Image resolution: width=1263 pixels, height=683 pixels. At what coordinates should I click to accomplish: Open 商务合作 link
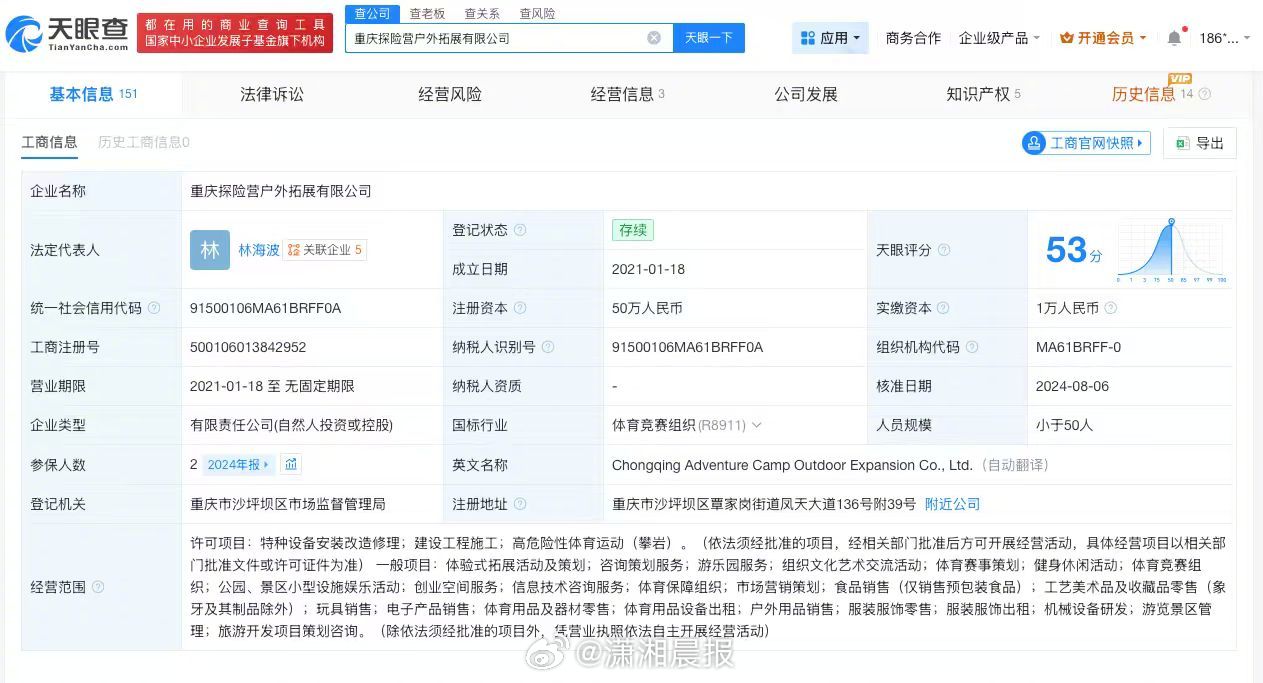[x=913, y=38]
